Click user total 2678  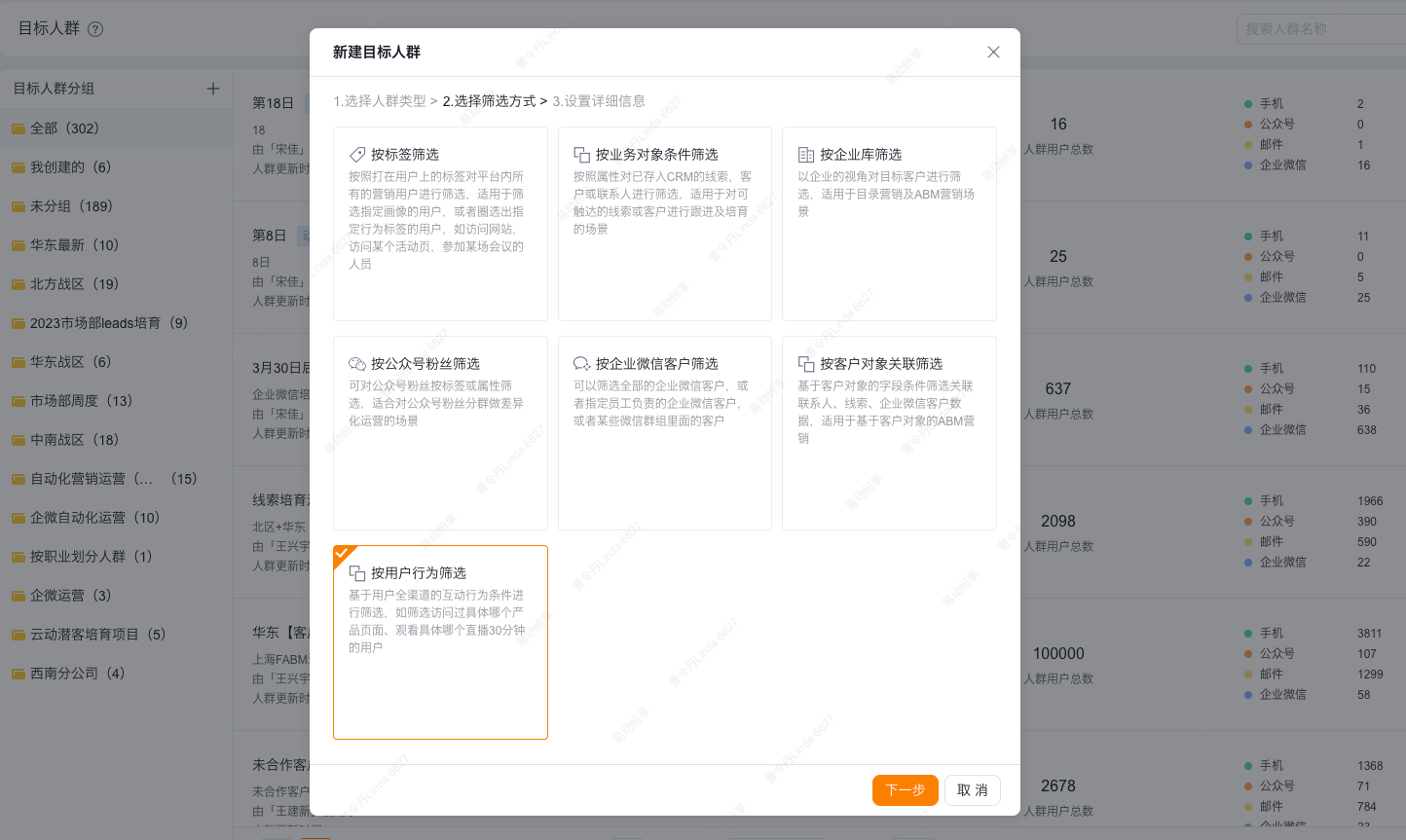[1058, 786]
